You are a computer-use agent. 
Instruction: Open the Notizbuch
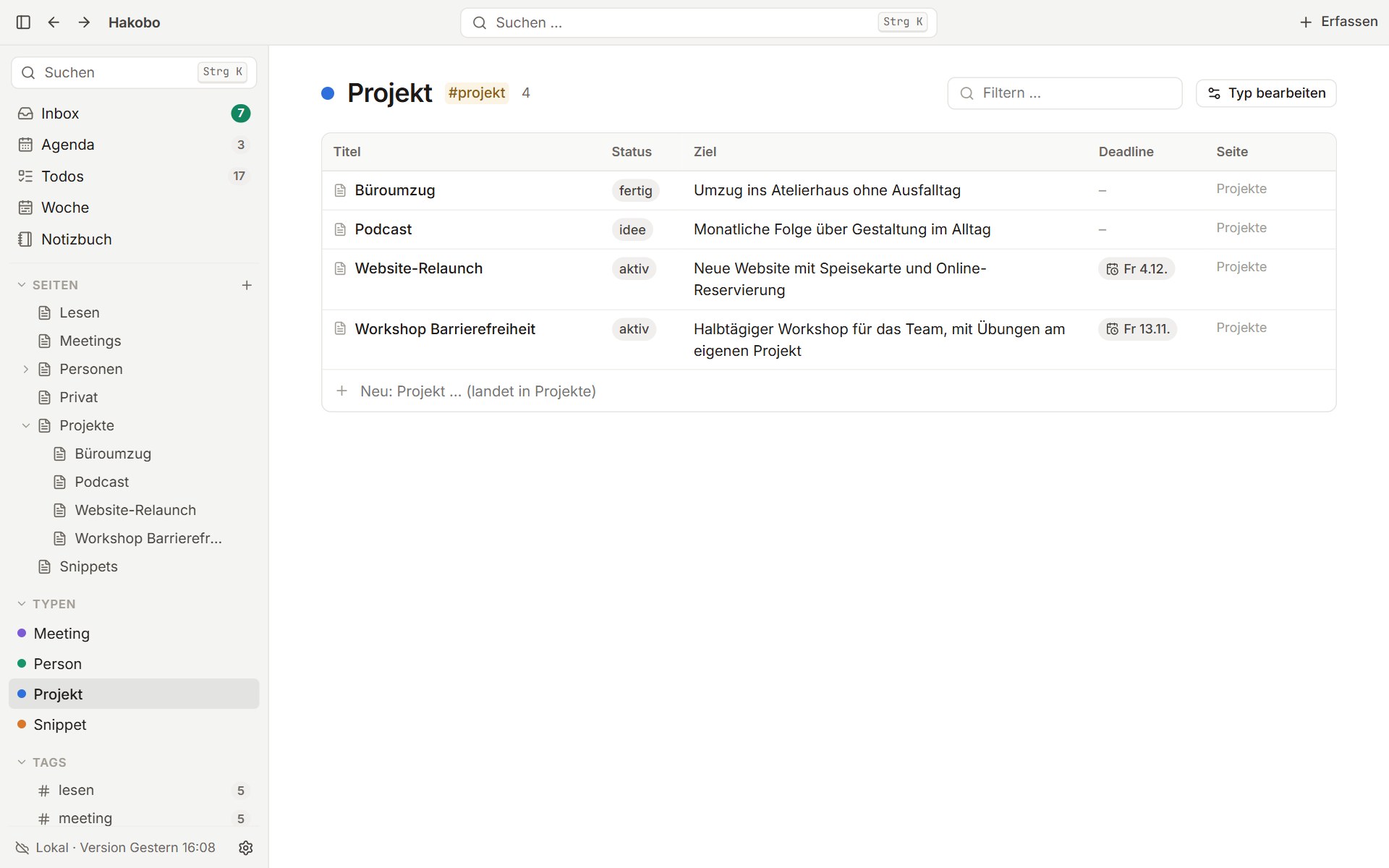[134, 239]
